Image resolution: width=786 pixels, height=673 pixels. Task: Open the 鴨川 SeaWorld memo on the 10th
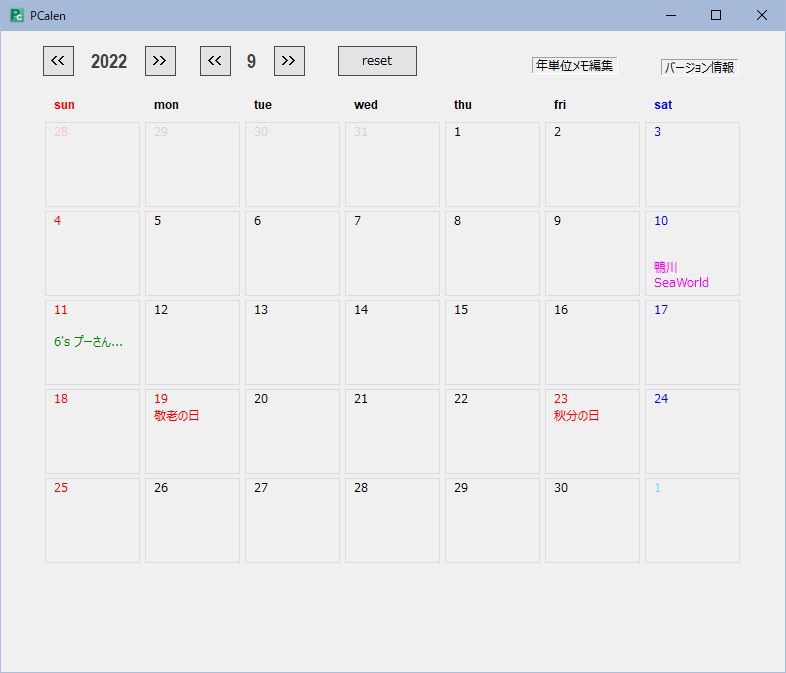coord(681,275)
